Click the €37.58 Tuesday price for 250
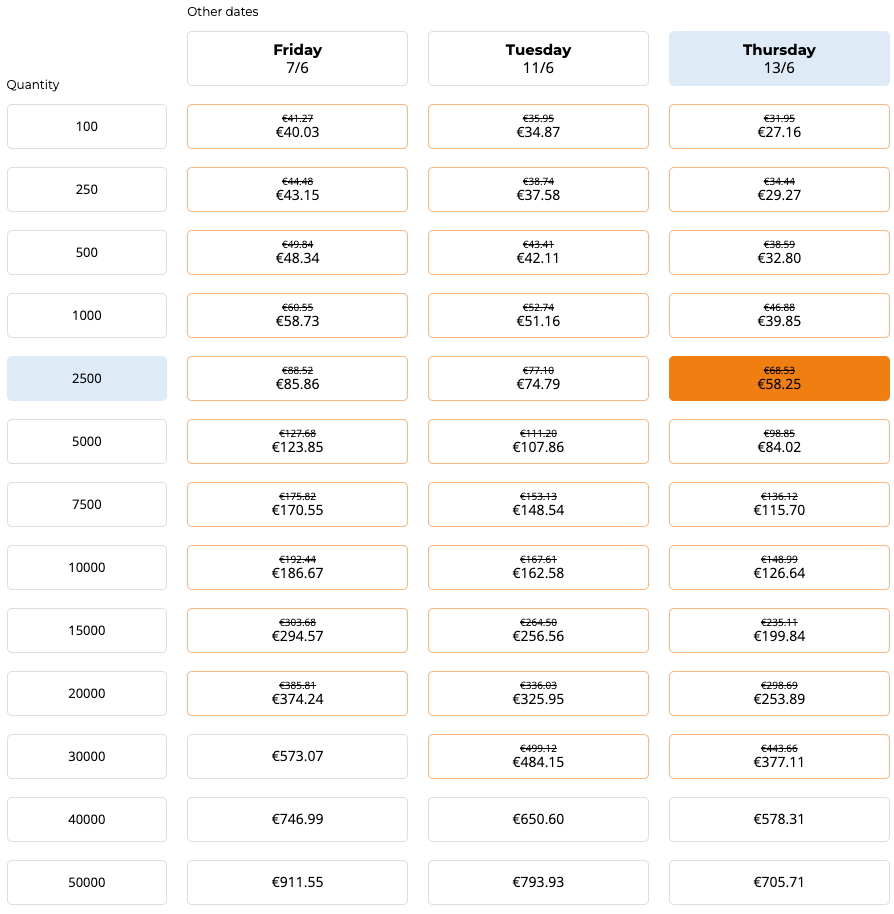Viewport: 894px width, 914px height. (x=538, y=189)
